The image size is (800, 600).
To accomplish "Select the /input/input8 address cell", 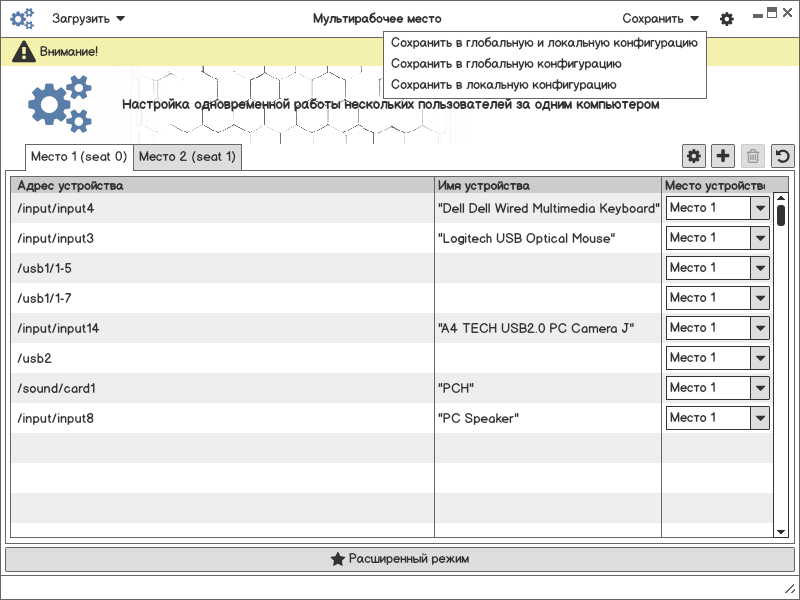I will [x=222, y=418].
